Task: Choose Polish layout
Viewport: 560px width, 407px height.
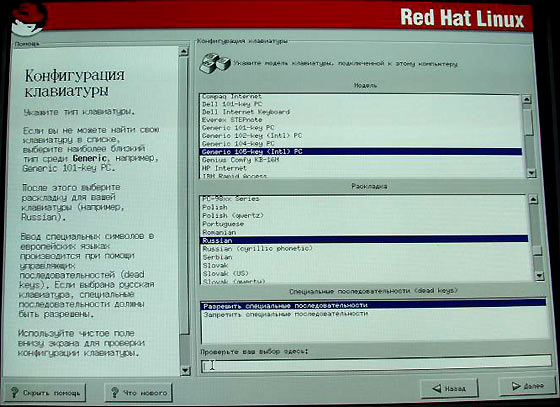Action: tap(364, 207)
